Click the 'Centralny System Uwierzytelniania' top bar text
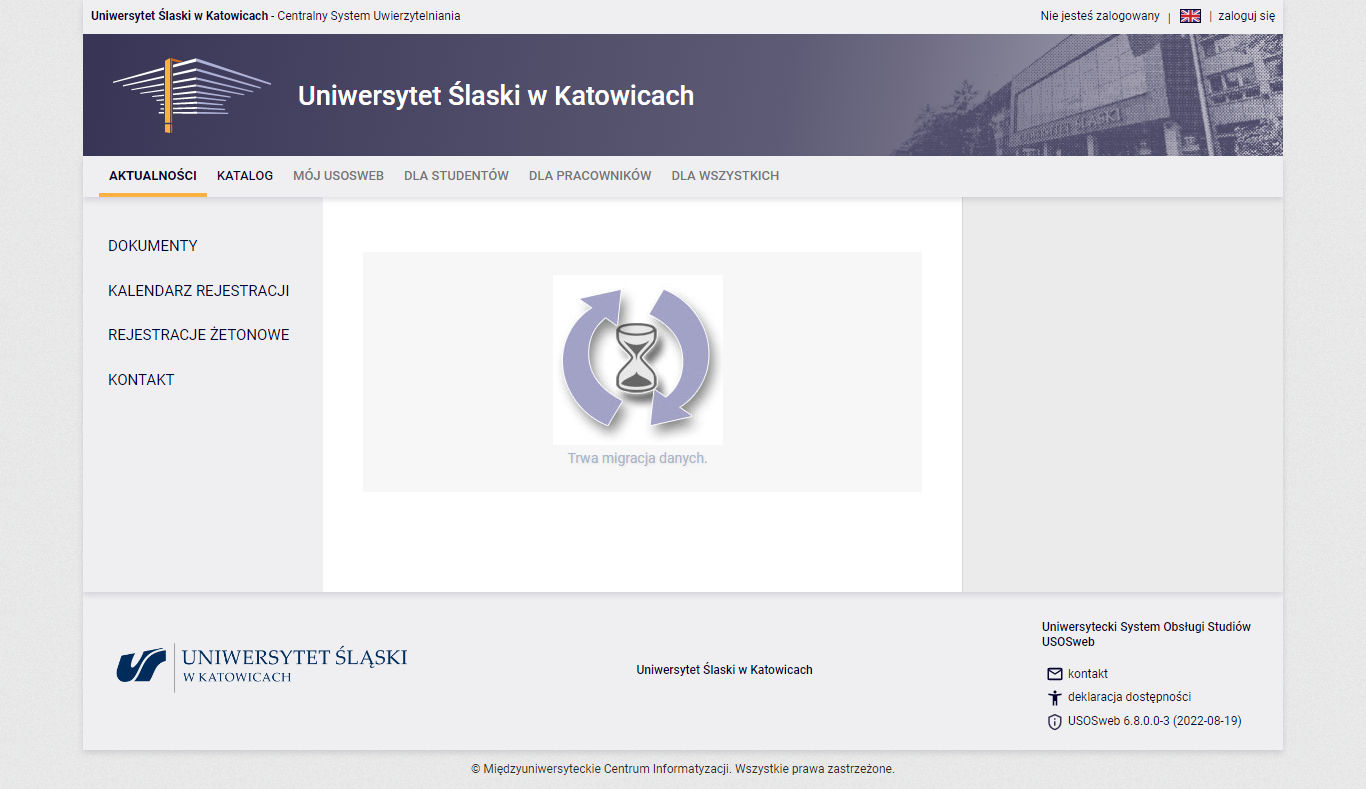This screenshot has height=789, width=1366. point(369,16)
